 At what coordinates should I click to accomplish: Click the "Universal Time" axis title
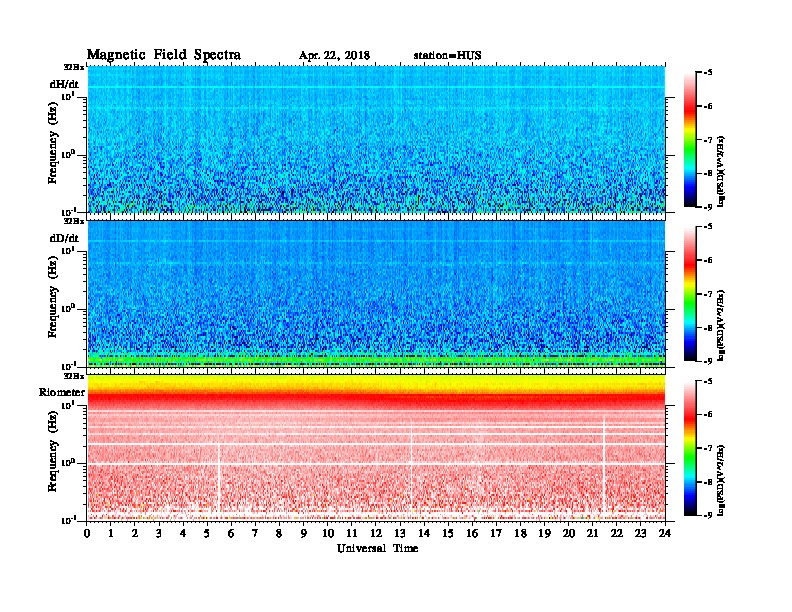click(x=377, y=548)
